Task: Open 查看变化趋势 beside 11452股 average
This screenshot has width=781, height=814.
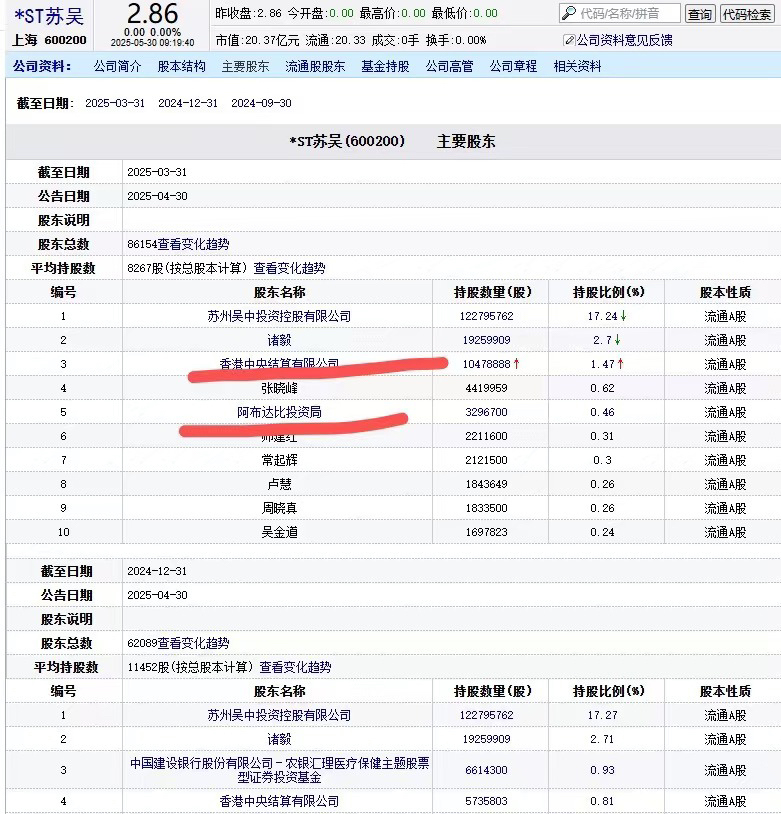Action: click(295, 667)
